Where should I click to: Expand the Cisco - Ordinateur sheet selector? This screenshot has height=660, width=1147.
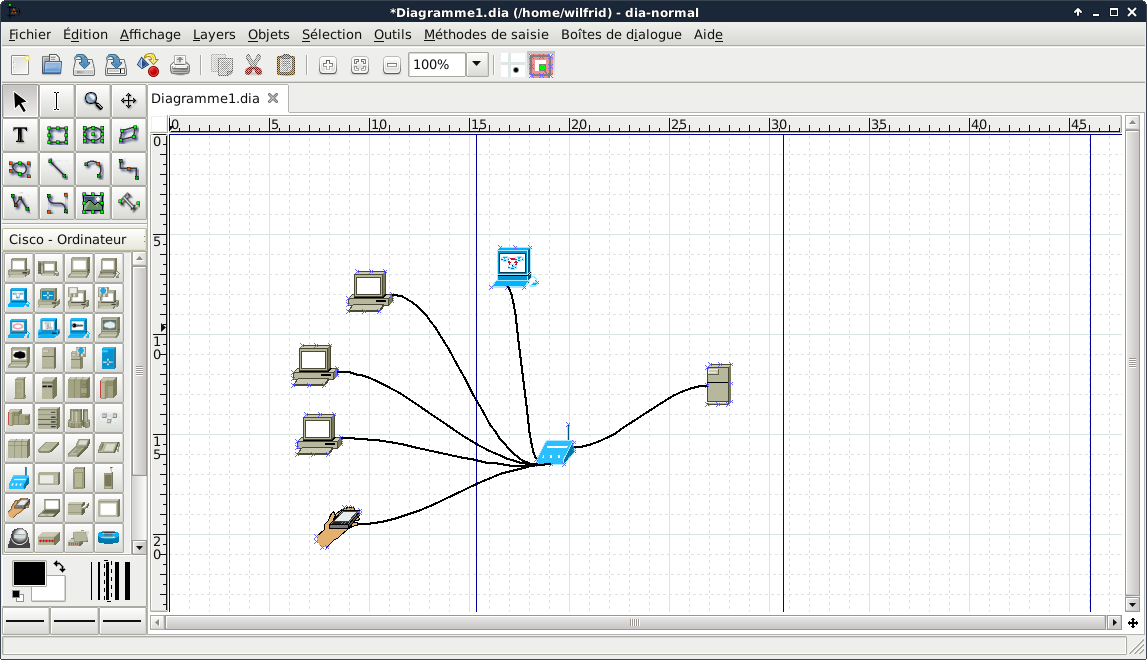click(74, 239)
